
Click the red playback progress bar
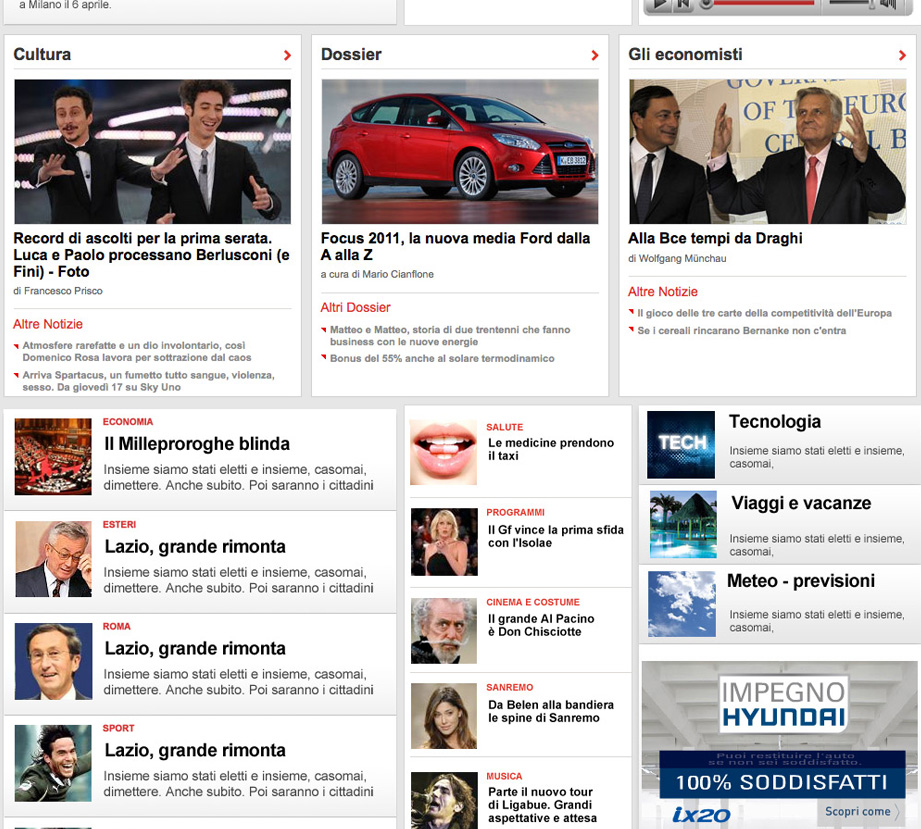[764, 2]
